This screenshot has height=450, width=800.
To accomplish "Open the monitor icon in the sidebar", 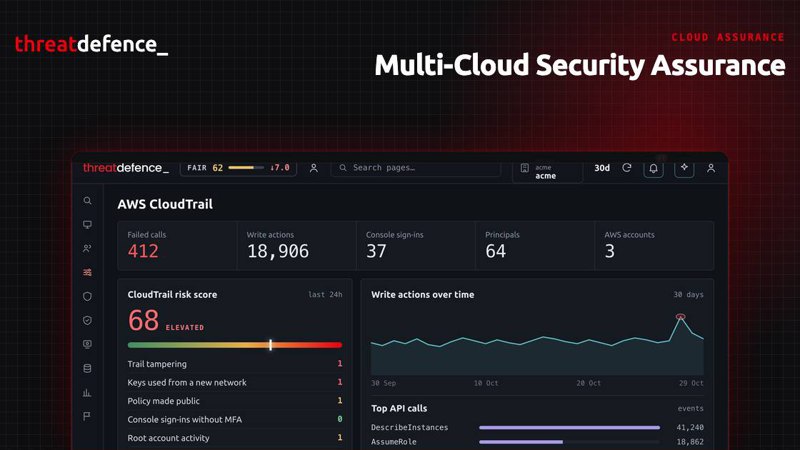I will (x=87, y=224).
